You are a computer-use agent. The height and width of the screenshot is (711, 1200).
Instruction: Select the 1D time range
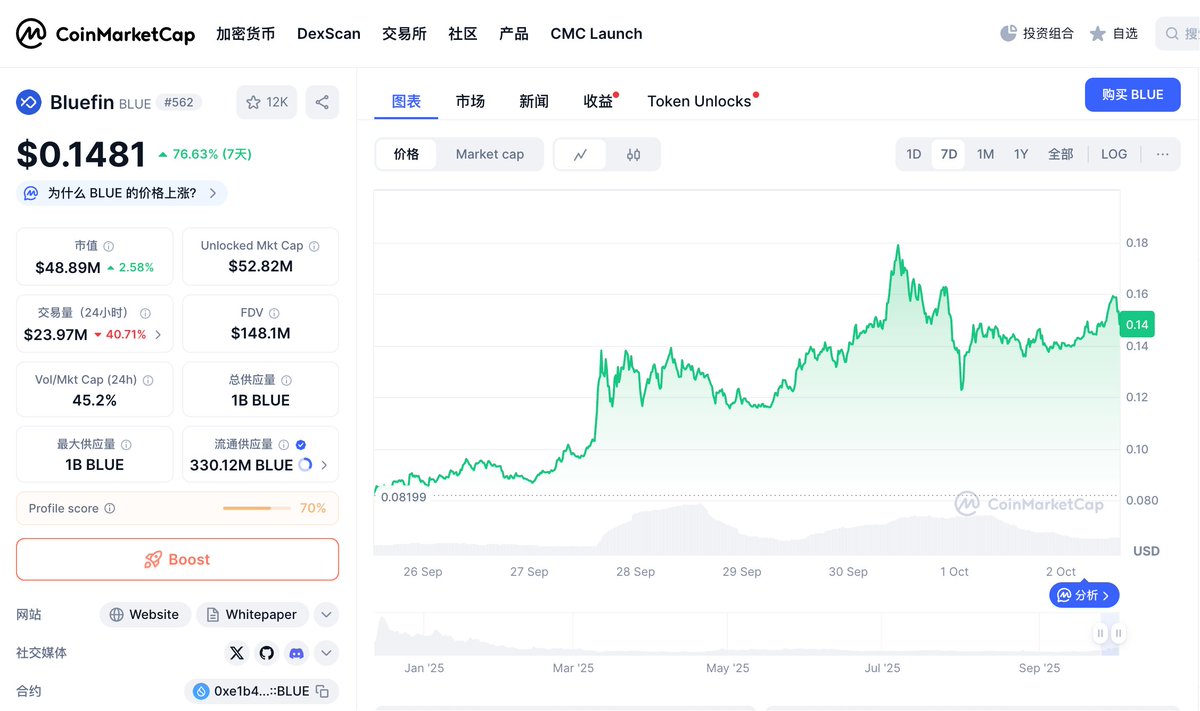coord(913,154)
